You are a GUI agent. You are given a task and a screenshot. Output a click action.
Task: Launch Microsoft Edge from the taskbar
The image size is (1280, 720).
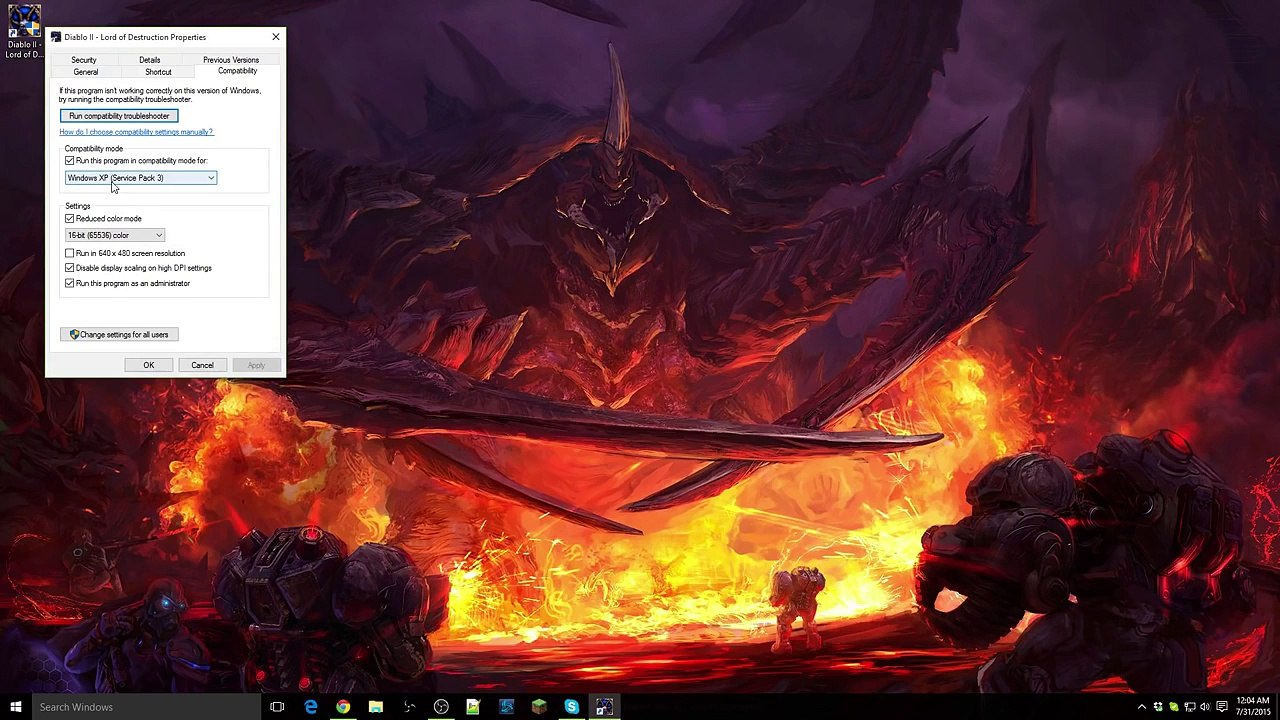311,707
